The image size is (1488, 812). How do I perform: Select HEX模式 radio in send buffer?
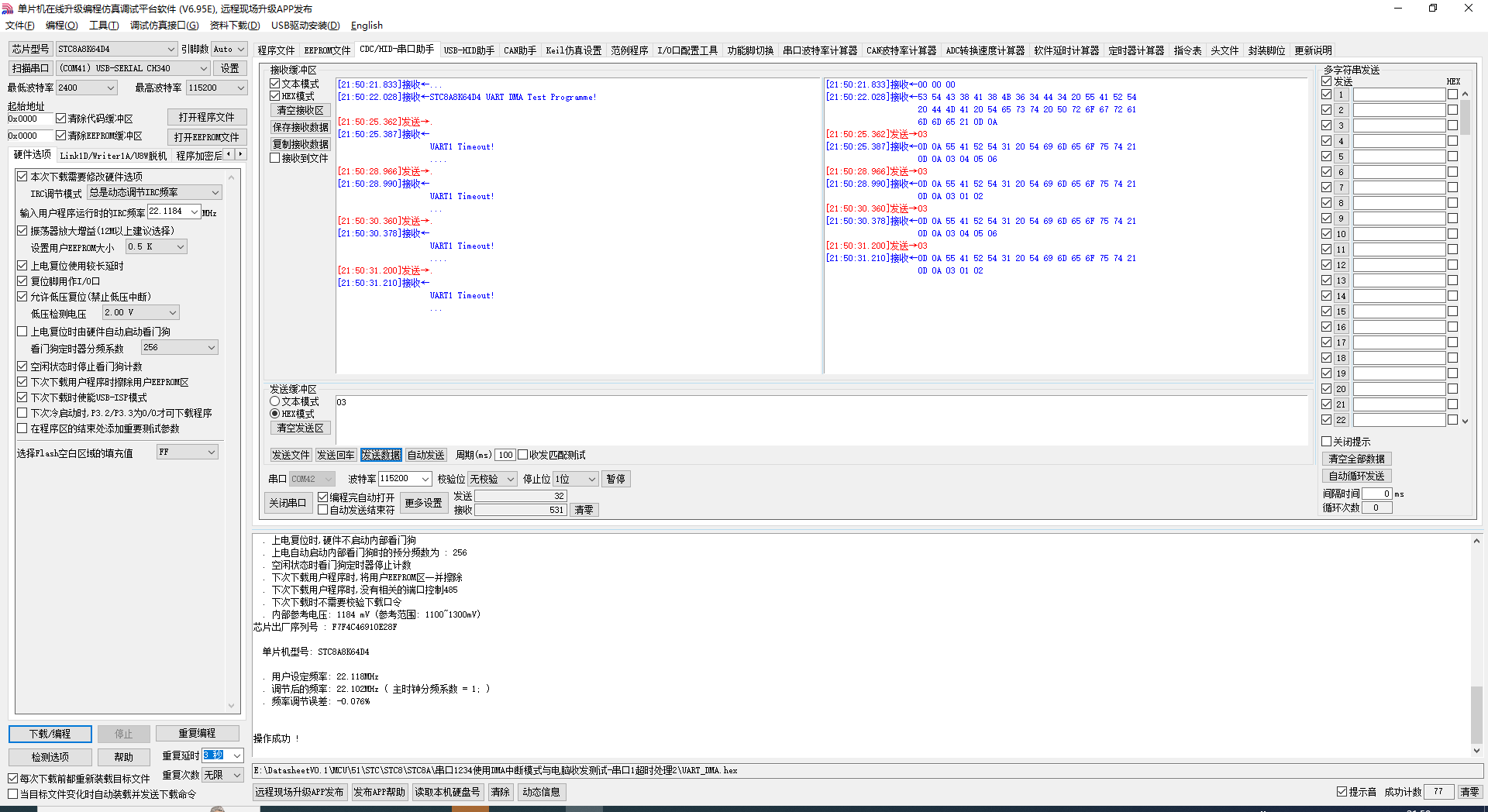[x=274, y=414]
